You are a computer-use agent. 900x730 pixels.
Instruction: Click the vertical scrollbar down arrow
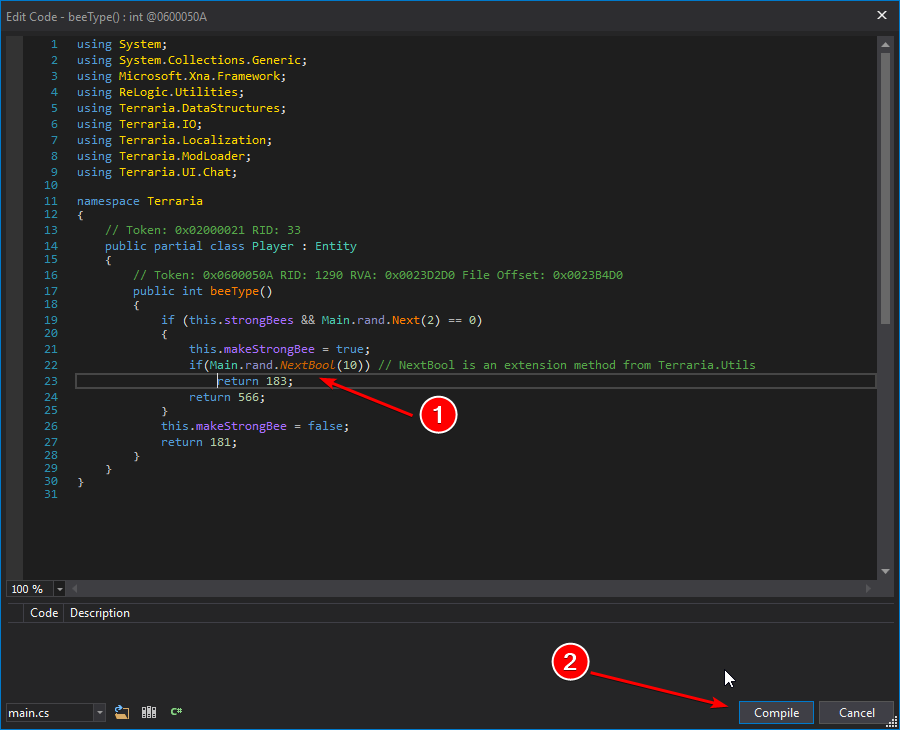click(x=885, y=571)
